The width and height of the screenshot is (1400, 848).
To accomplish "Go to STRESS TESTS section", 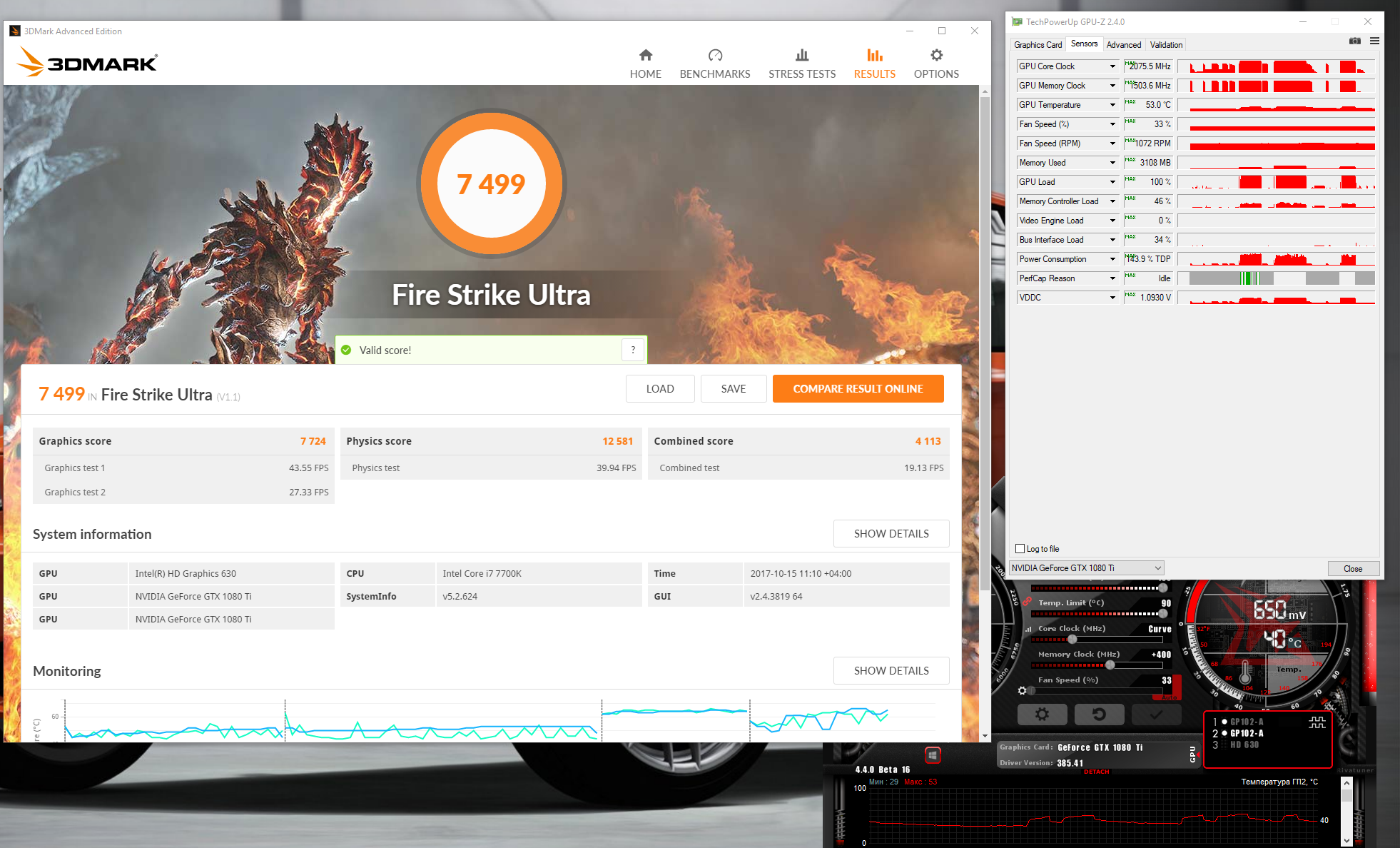I will (802, 63).
